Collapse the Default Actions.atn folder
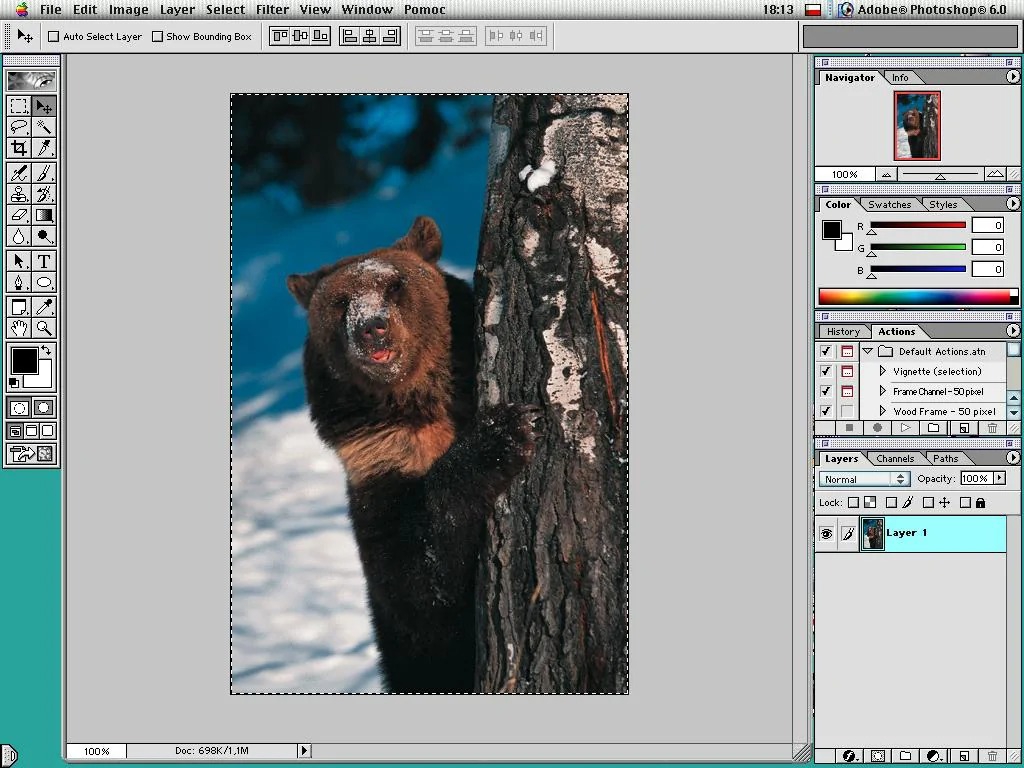The width and height of the screenshot is (1024, 768). click(x=868, y=351)
